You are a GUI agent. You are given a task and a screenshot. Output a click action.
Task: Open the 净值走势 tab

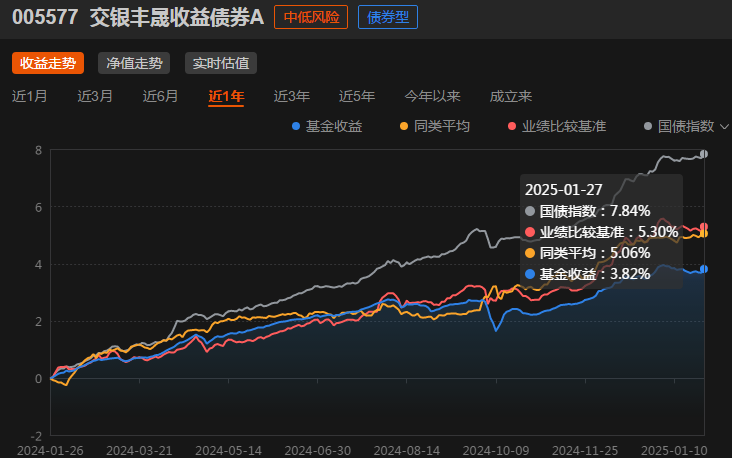(x=134, y=63)
